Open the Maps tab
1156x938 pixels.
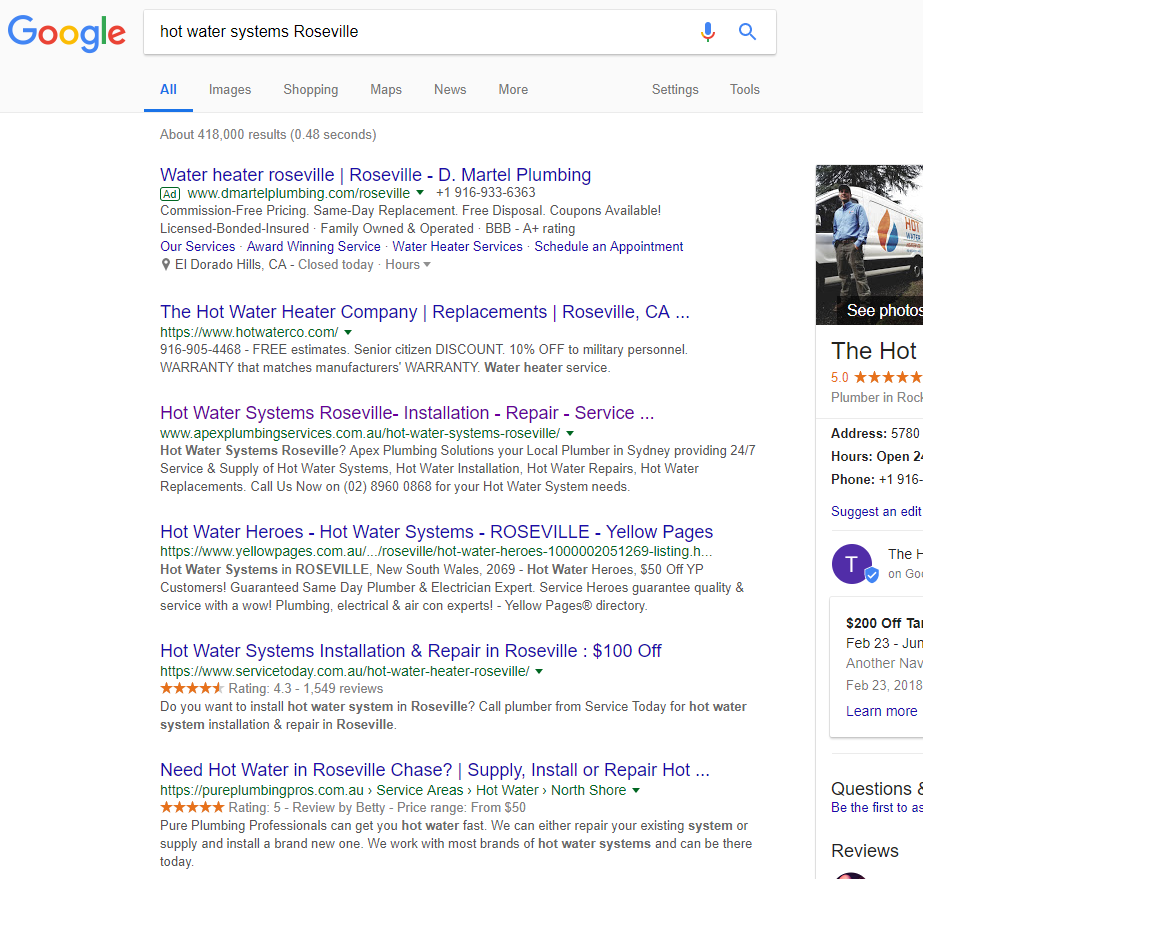(386, 89)
